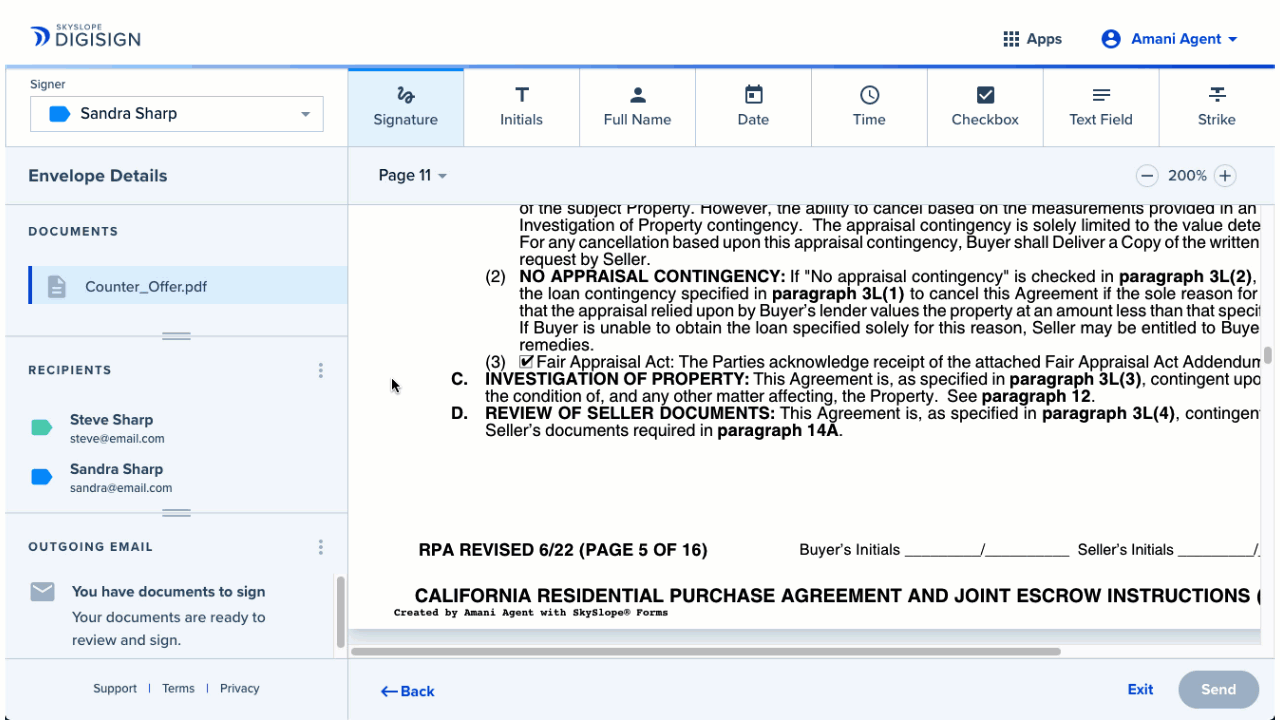1280x720 pixels.
Task: Open the Page 11 page selector
Action: (x=412, y=175)
